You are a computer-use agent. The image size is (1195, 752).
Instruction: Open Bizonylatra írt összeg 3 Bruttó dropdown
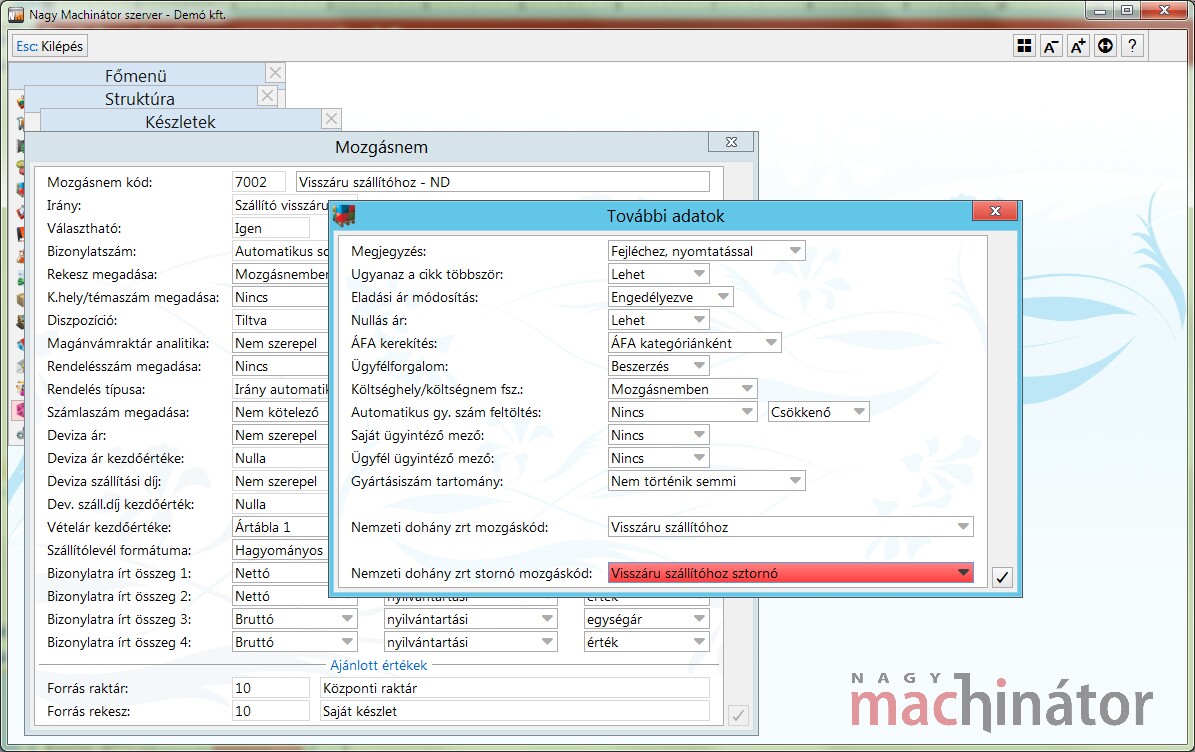(294, 619)
